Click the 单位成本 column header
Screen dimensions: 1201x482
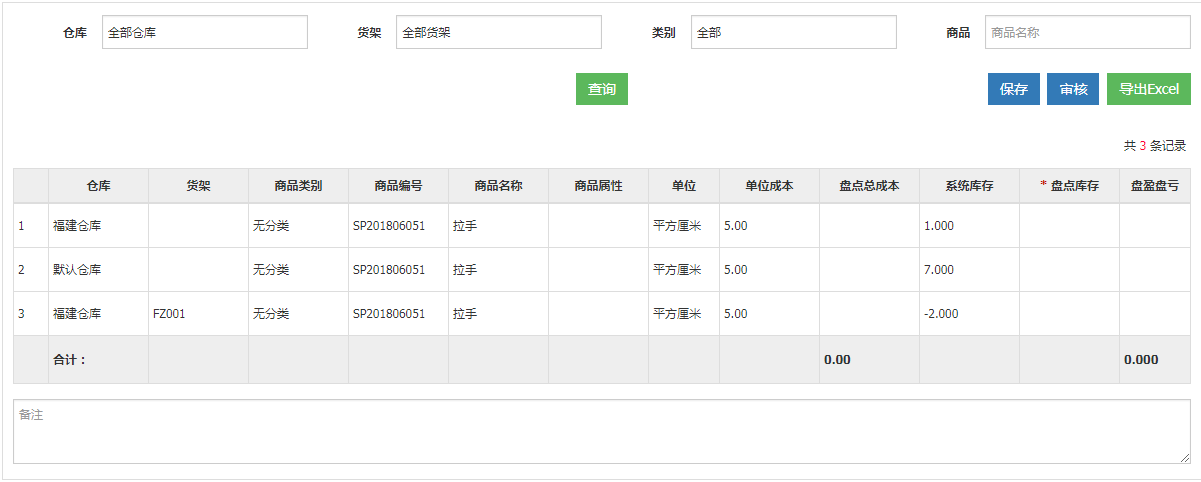coord(769,186)
